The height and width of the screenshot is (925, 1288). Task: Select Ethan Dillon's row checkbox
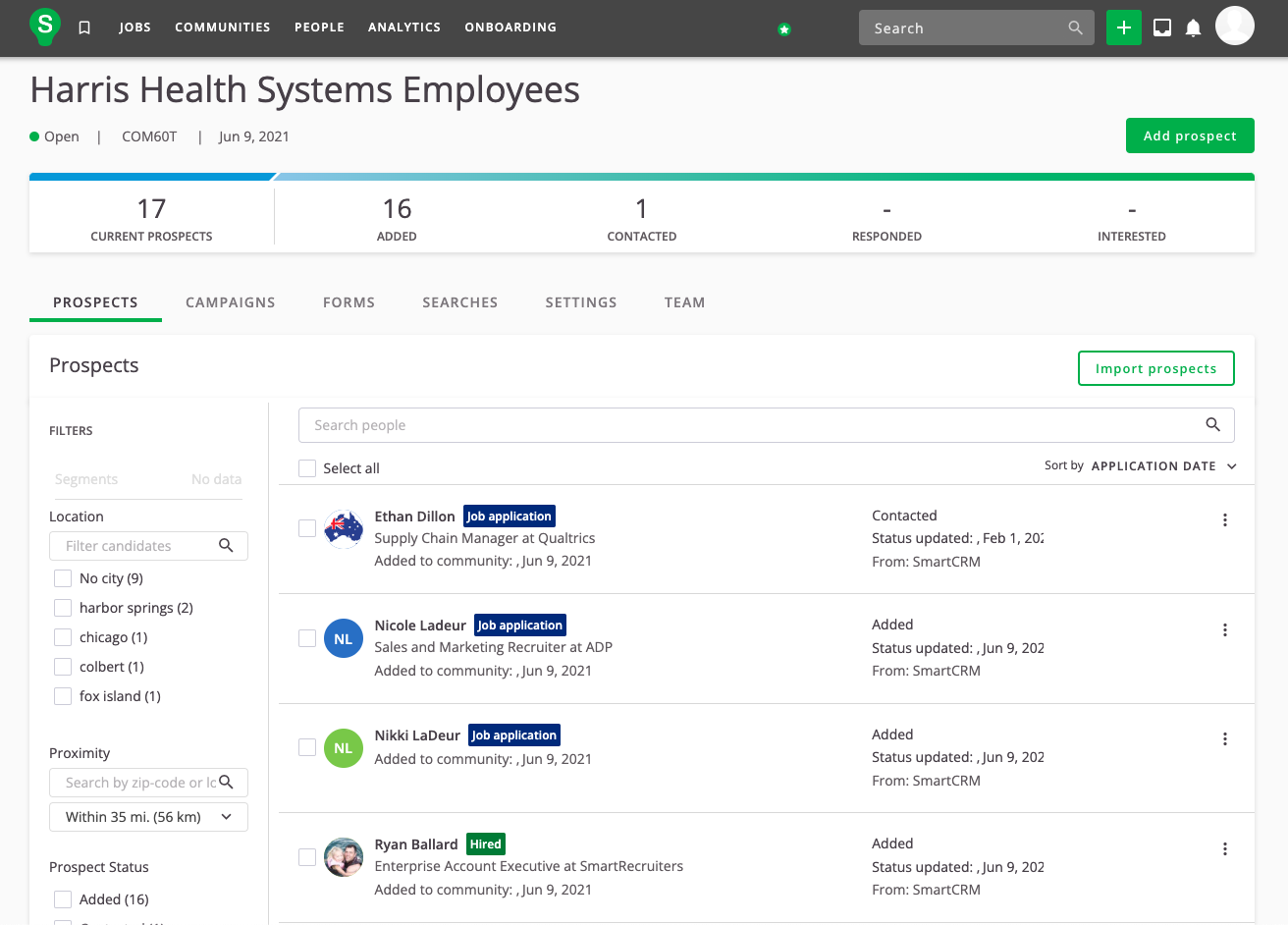[307, 528]
